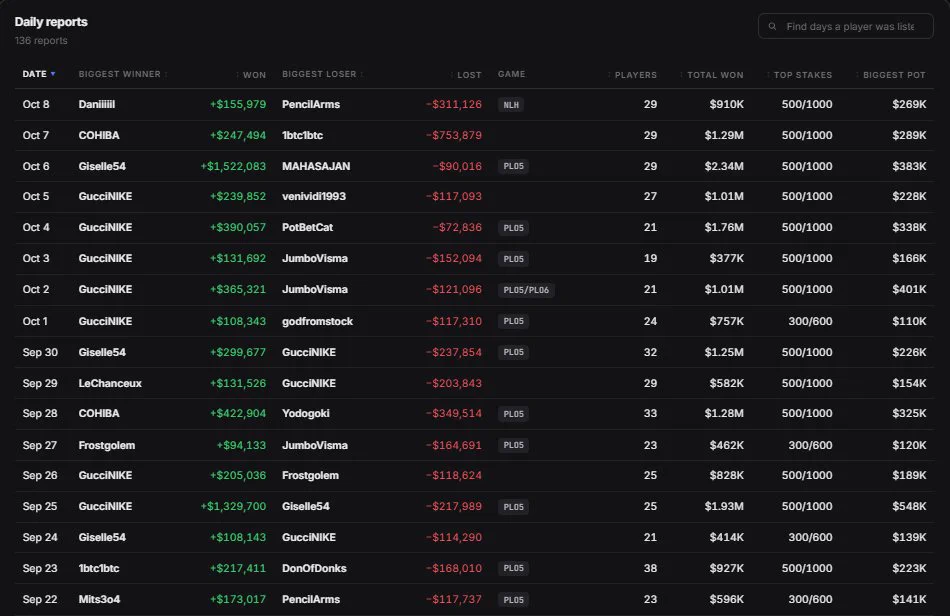This screenshot has height=616, width=950.
Task: Open loser godfromstock in the Oct 1 row
Action: pyautogui.click(x=317, y=321)
